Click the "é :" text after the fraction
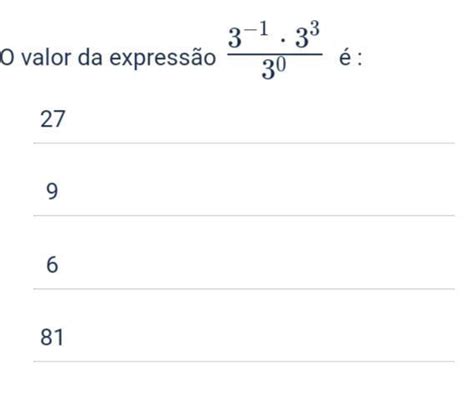Image resolution: width=474 pixels, height=415 pixels. 350,58
